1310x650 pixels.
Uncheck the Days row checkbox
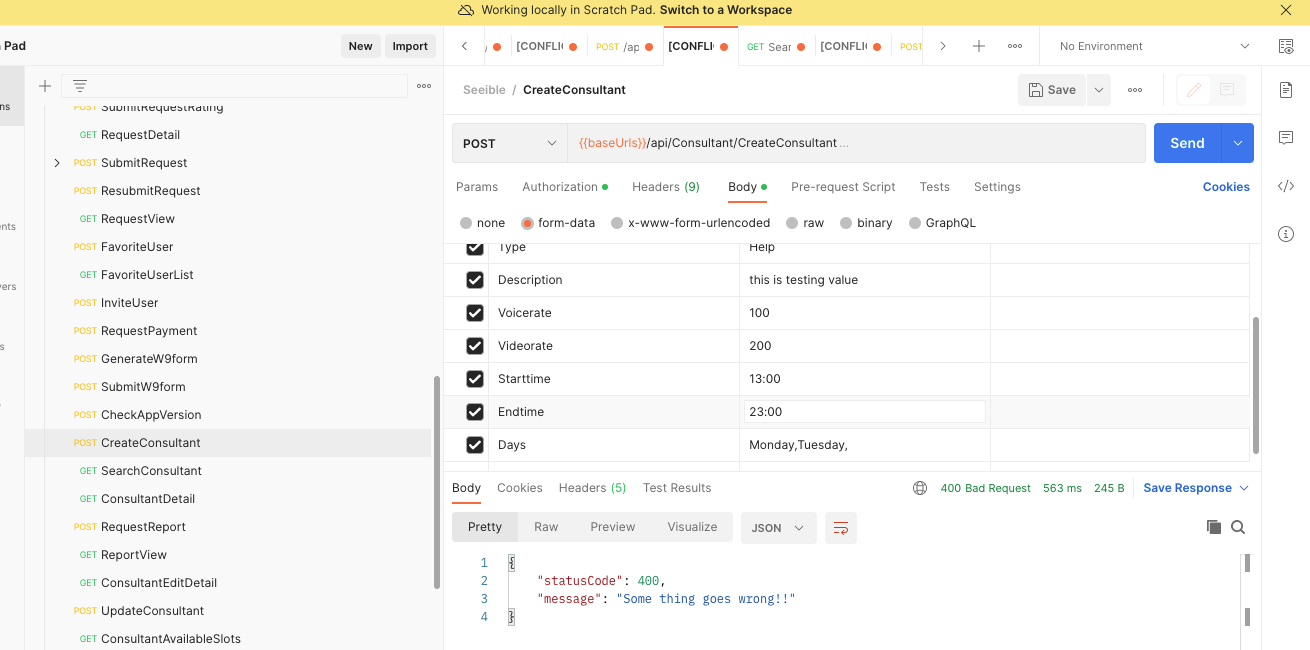475,445
